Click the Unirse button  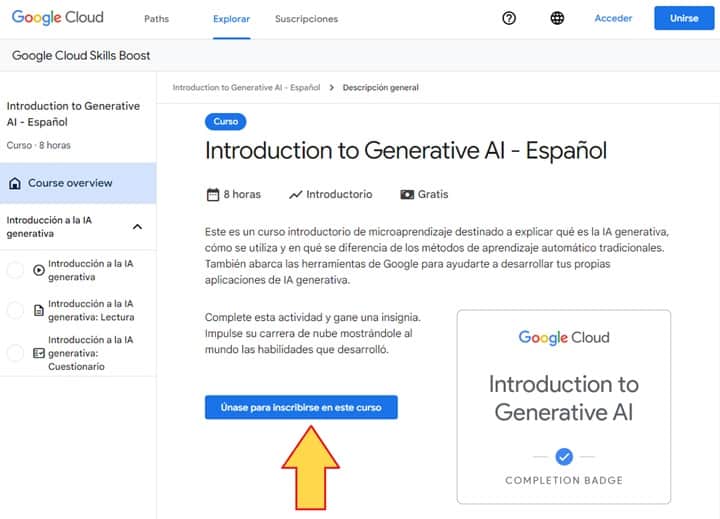coord(684,18)
